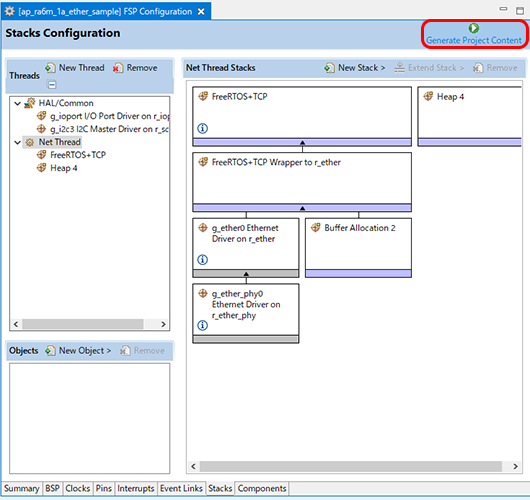Click the threads list horizontal scrollbar thumb
The height and width of the screenshot is (500, 530).
point(83,324)
